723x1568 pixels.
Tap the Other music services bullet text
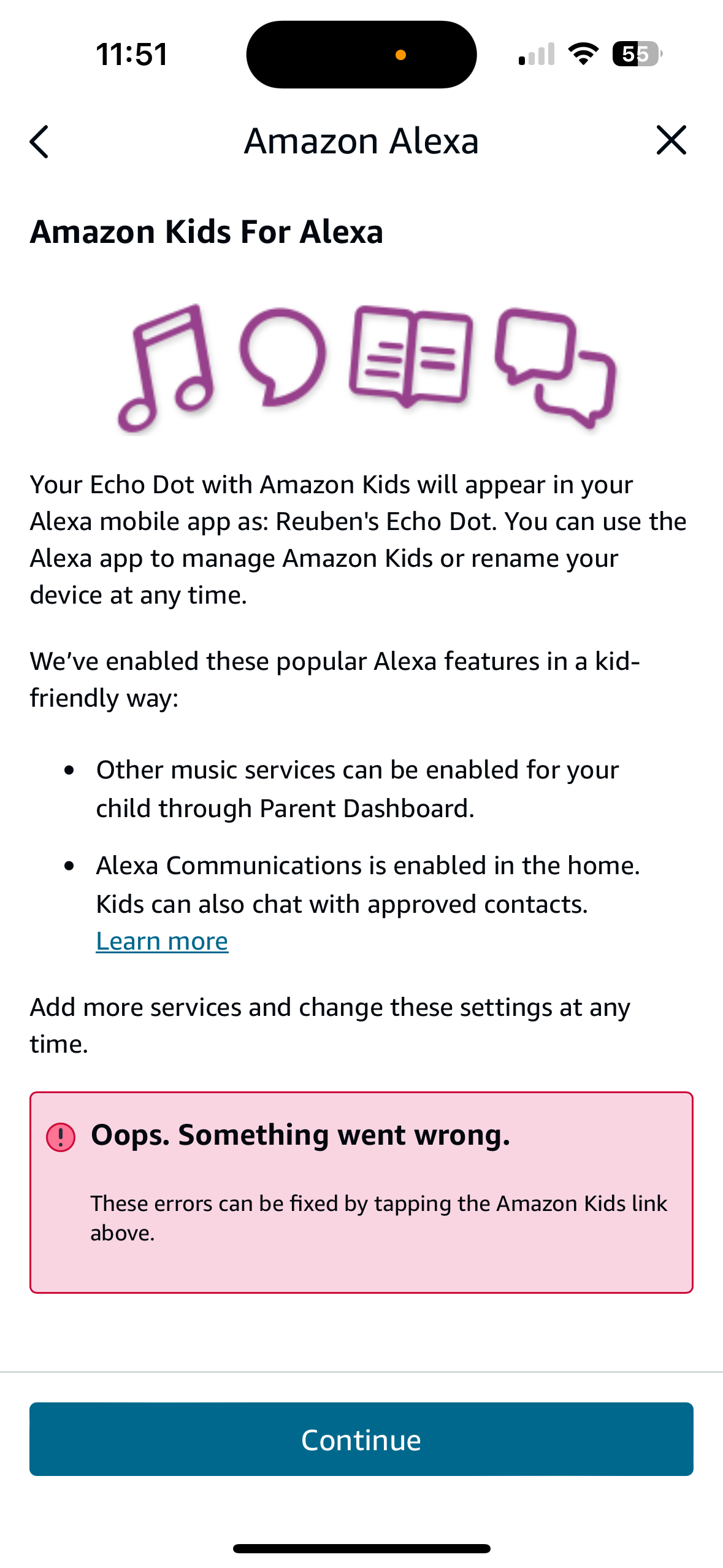tap(358, 789)
